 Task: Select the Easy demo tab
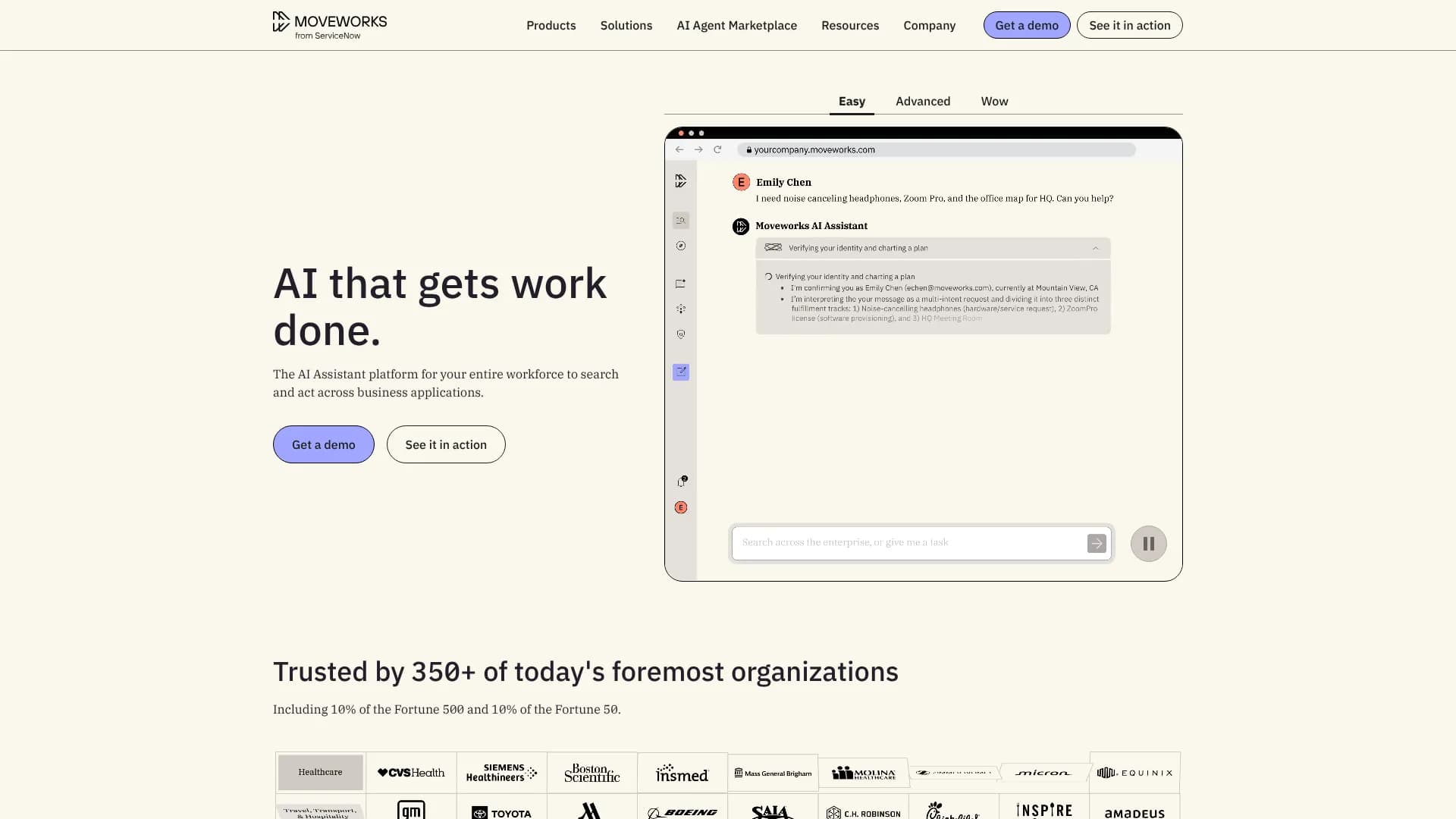pyautogui.click(x=852, y=101)
